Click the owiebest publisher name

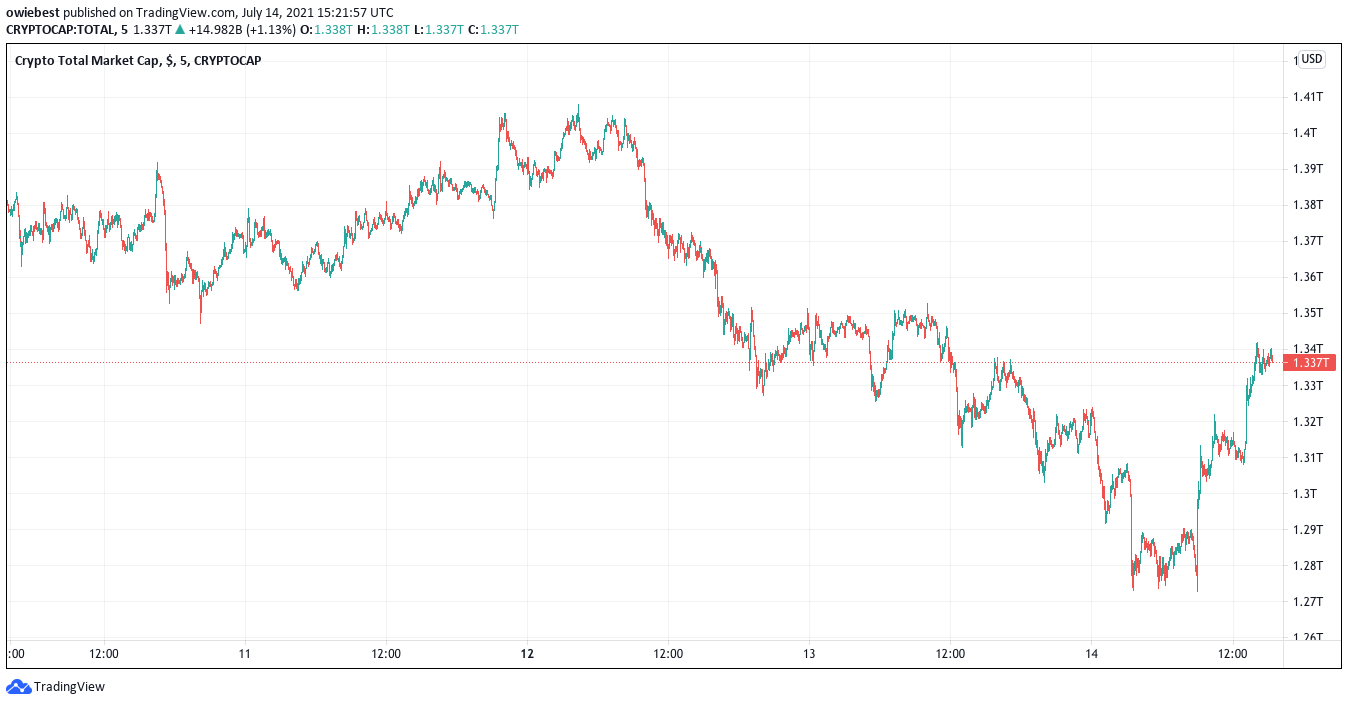[30, 13]
